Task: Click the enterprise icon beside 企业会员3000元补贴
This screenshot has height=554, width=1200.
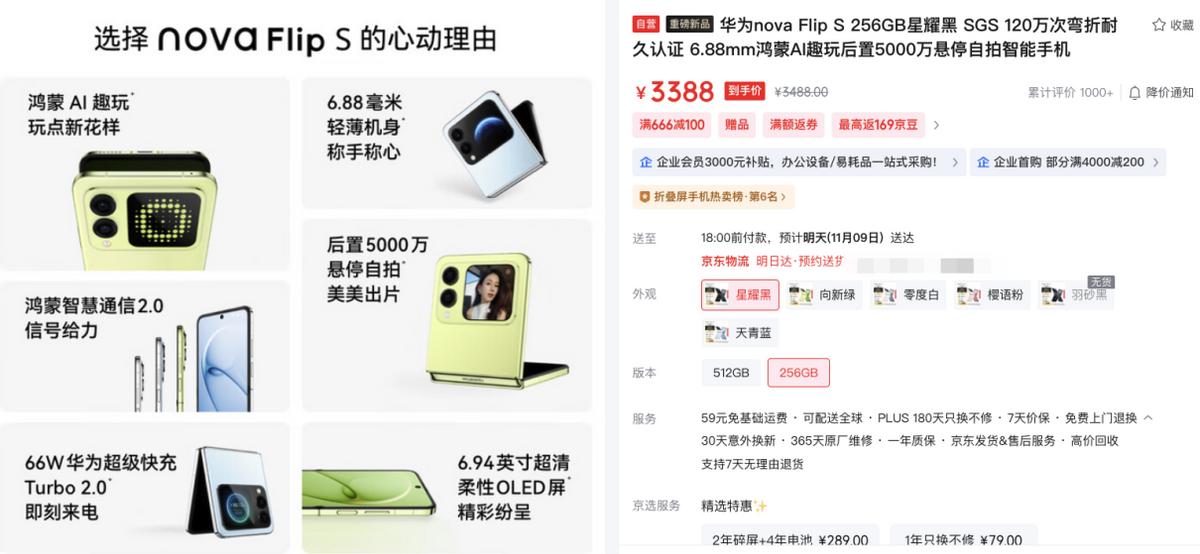Action: pos(645,162)
